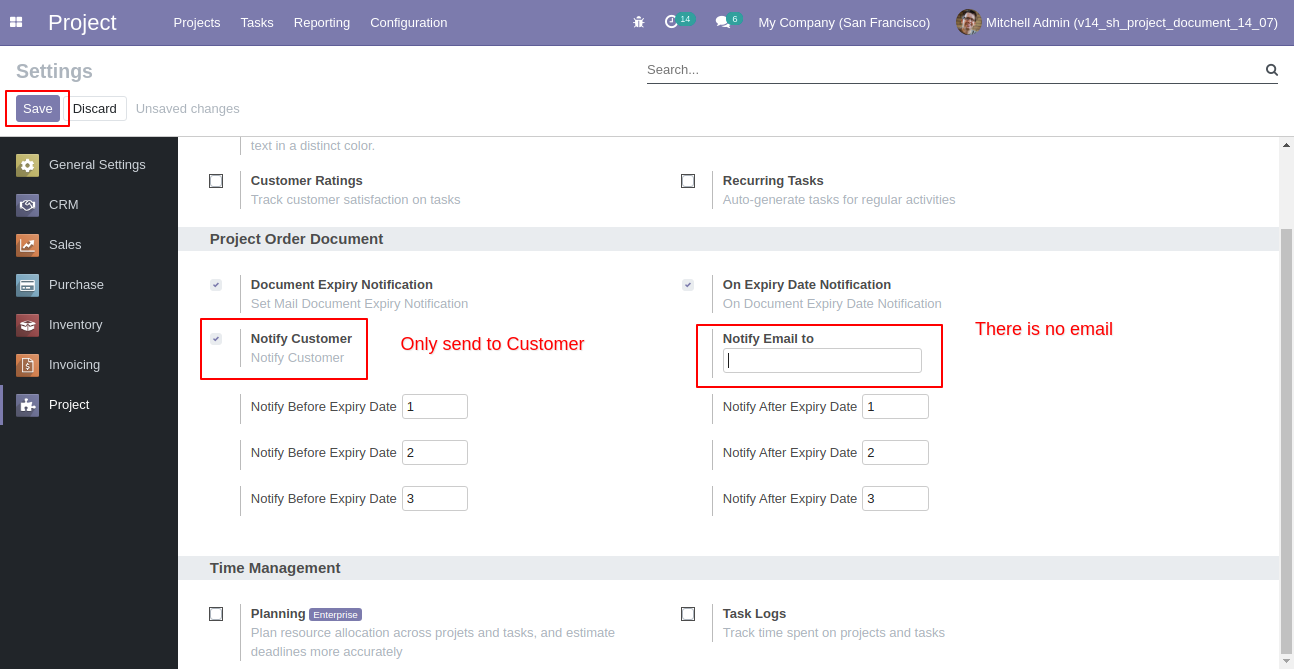Screen dimensions: 1294x669
Task: Click the Task Logs label
Action: 754,614
